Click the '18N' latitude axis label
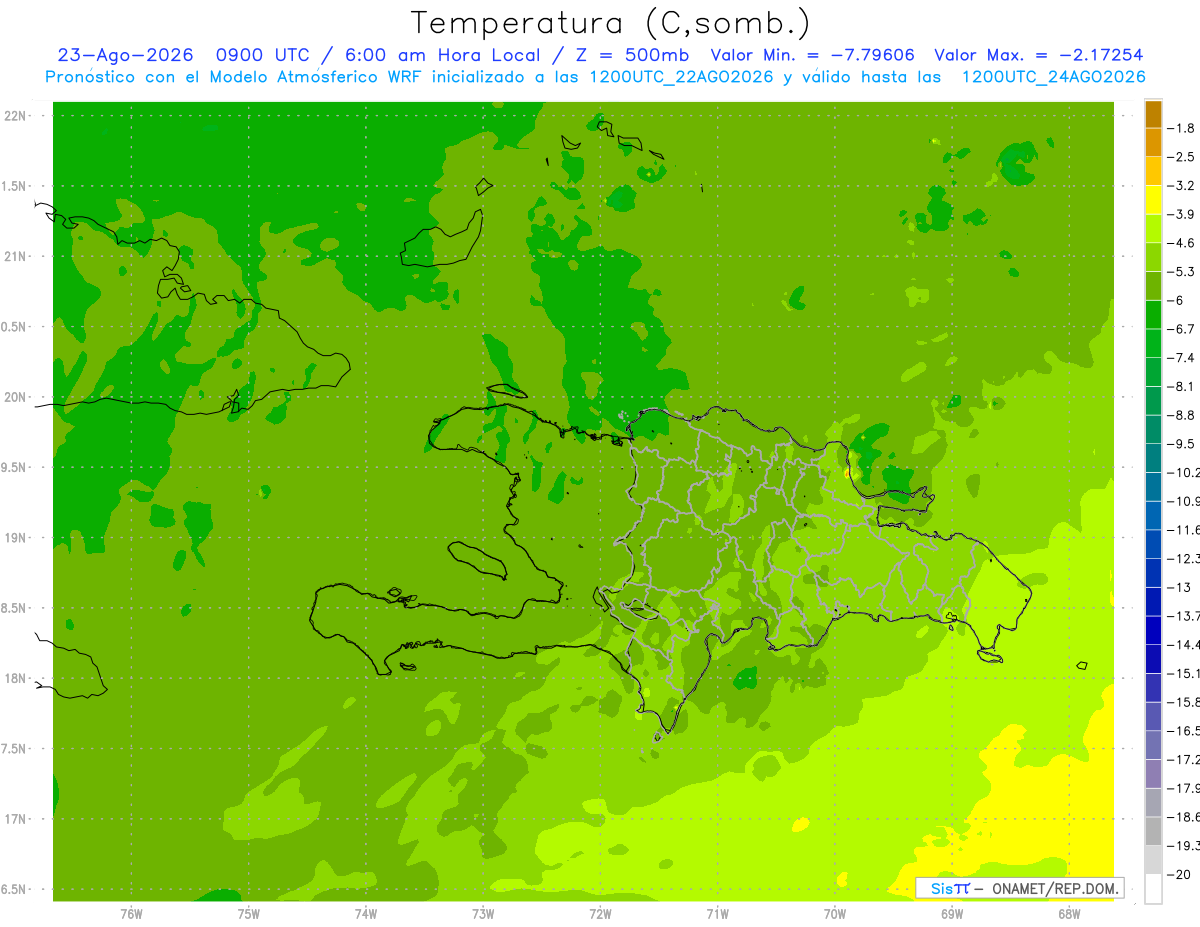 point(17,678)
